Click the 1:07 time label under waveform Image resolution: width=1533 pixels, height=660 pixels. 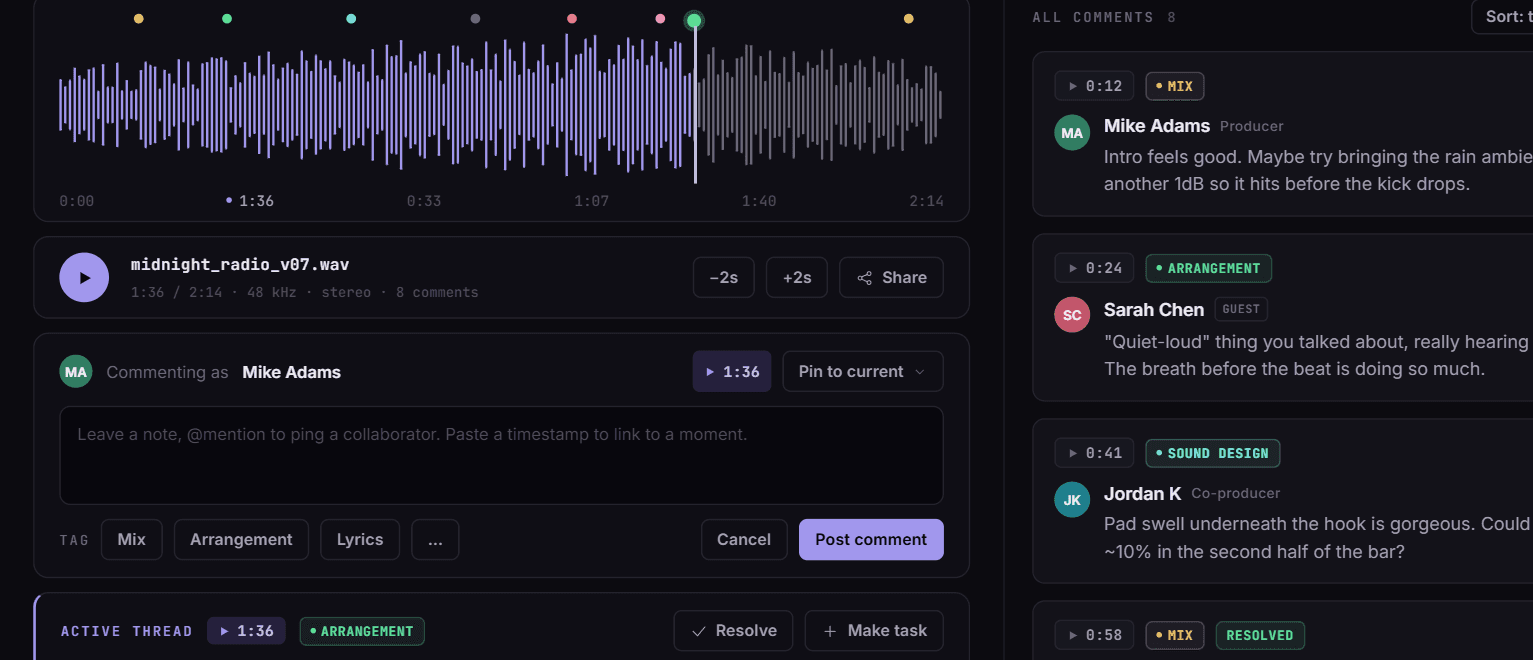(591, 201)
